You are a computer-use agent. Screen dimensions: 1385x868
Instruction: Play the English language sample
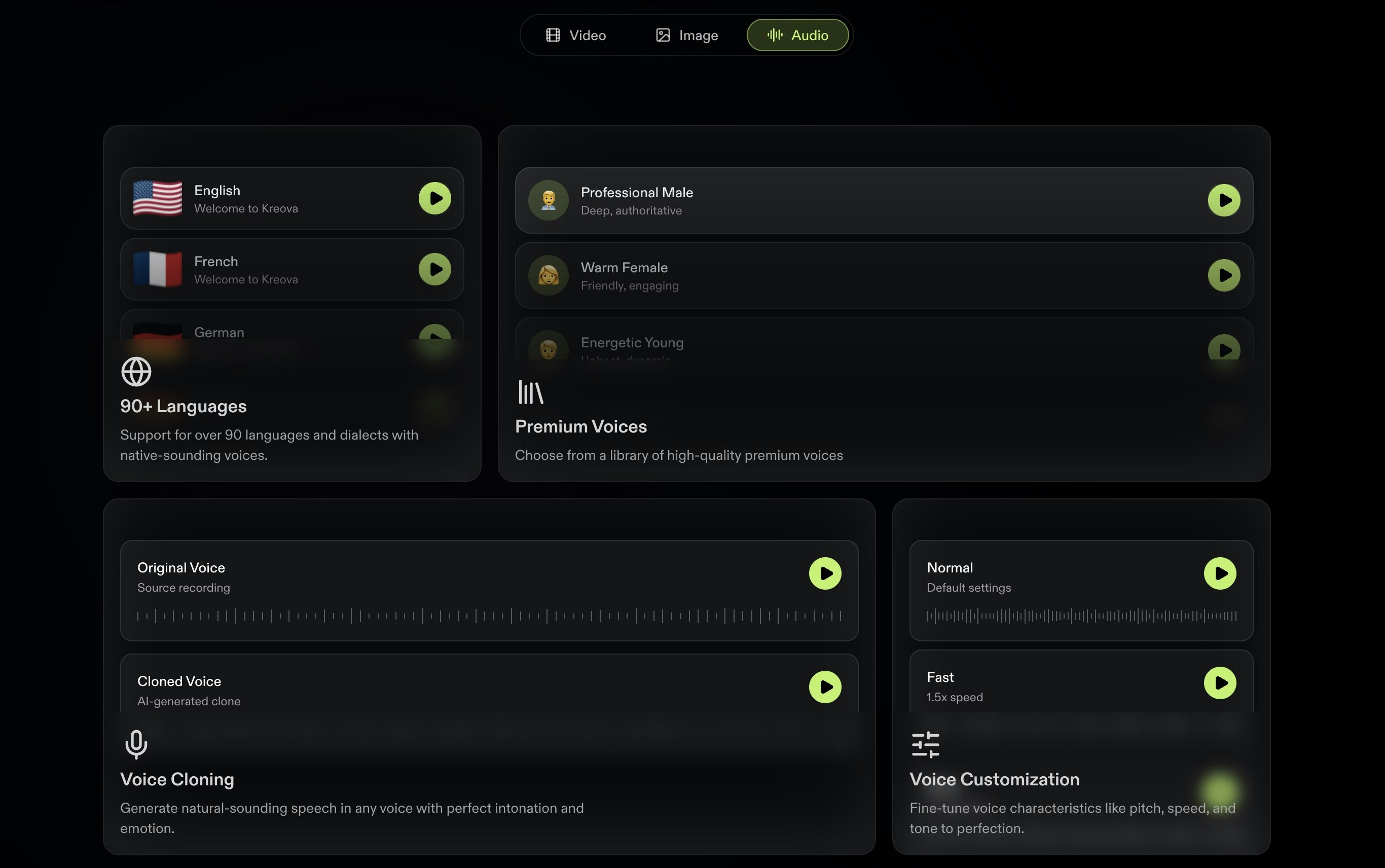click(x=434, y=198)
